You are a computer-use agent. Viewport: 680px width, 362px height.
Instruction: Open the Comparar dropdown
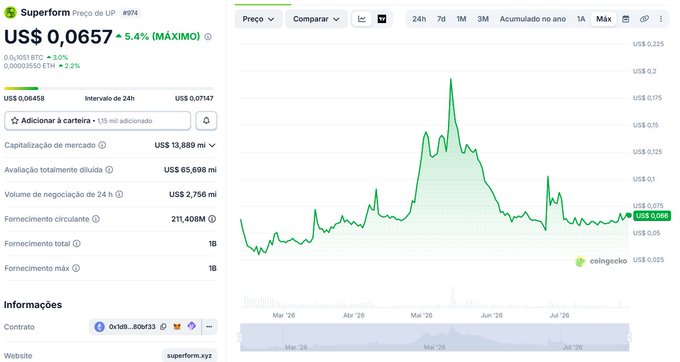316,19
